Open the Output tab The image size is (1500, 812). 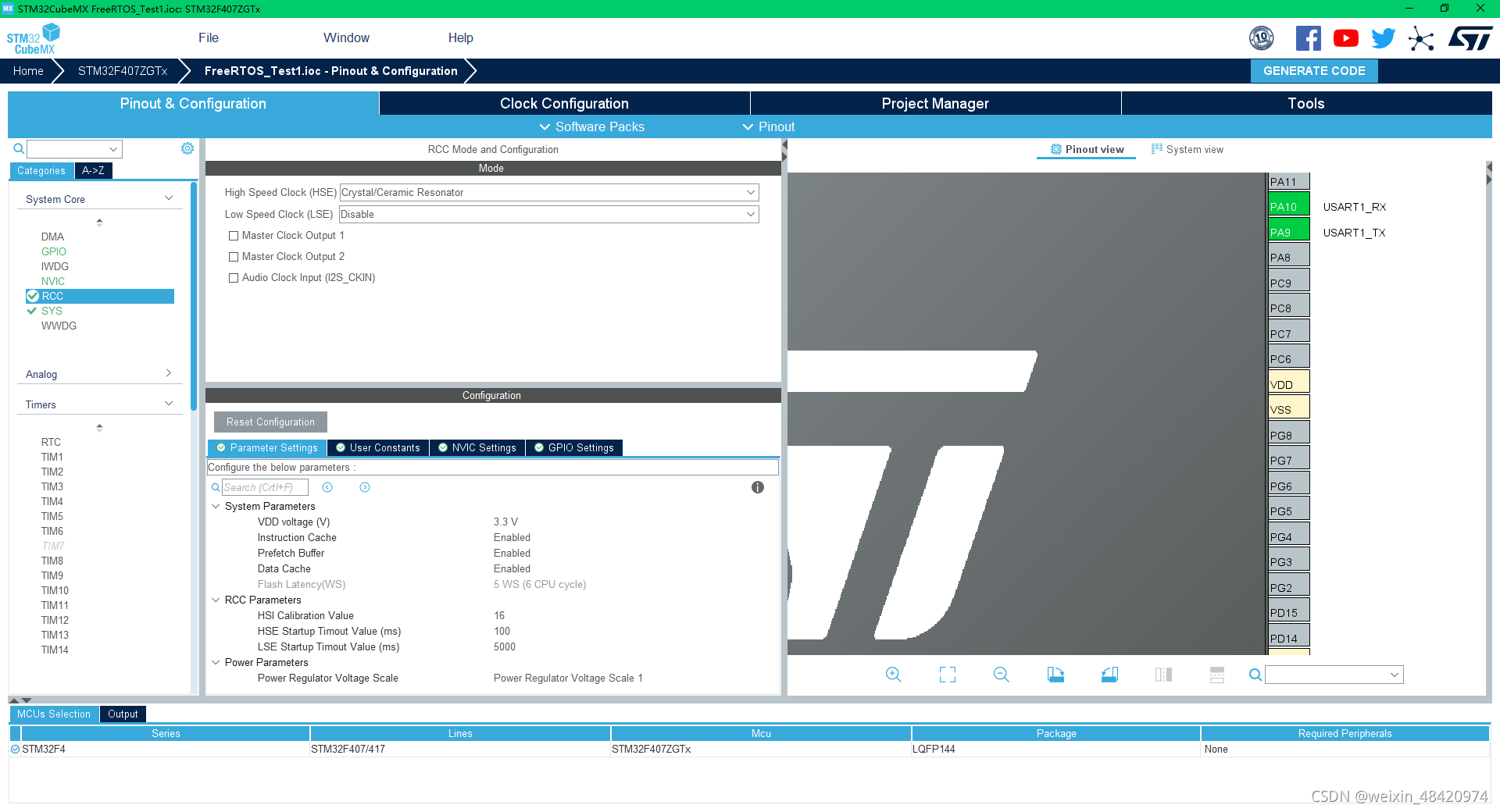(x=123, y=714)
